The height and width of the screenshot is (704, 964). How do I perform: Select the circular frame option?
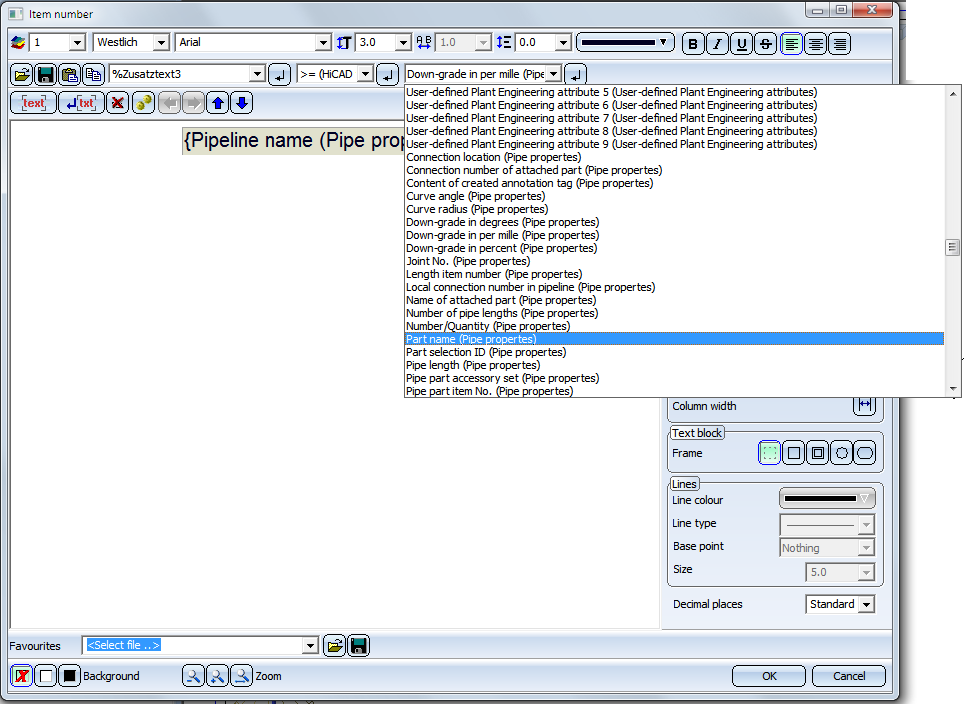842,454
